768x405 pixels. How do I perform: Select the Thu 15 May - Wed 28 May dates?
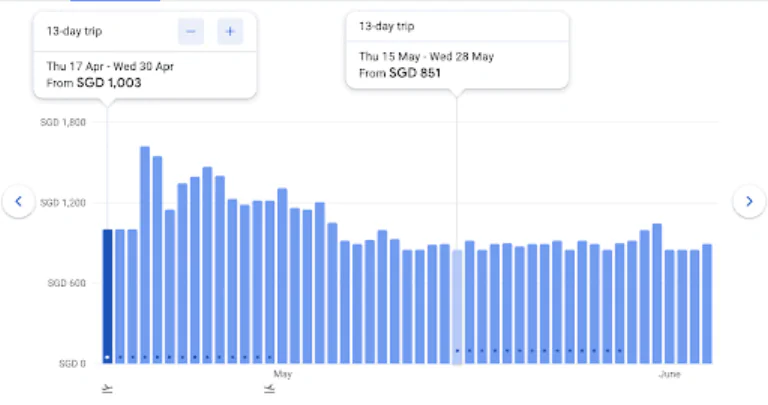423,56
